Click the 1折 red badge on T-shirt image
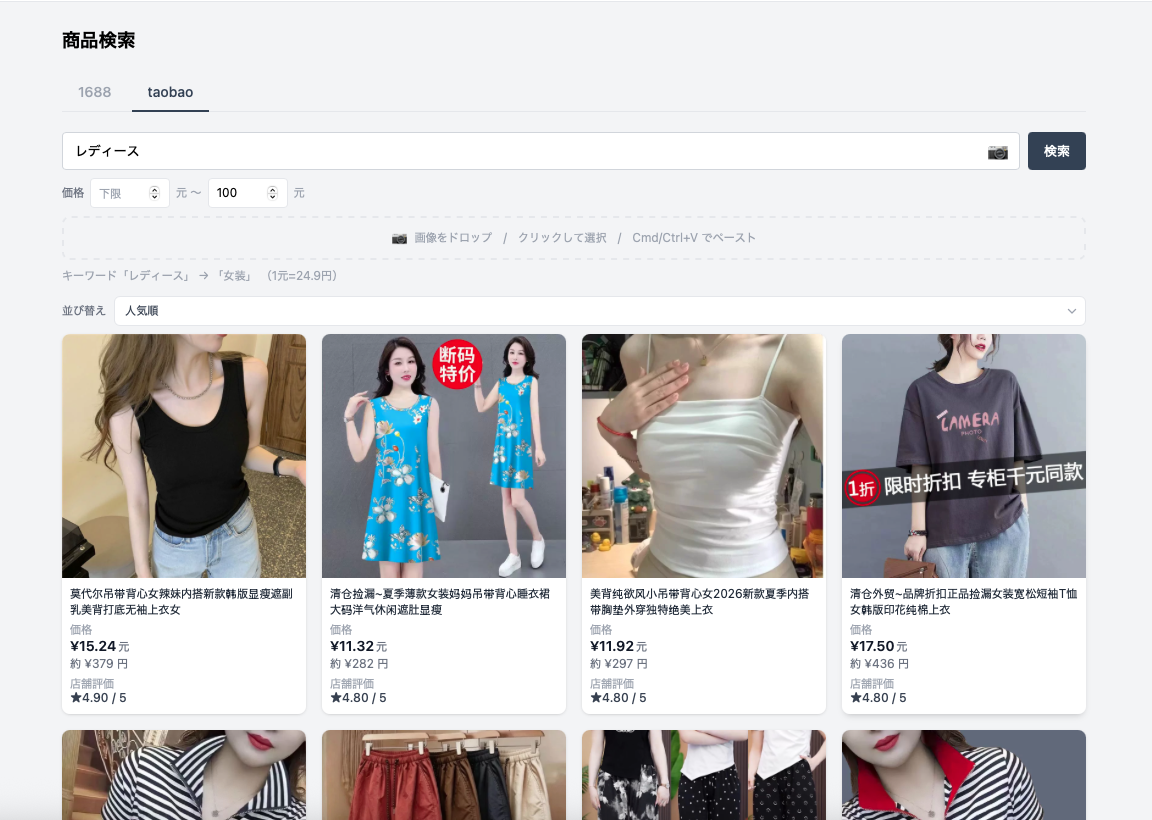This screenshot has width=1152, height=820. (x=862, y=488)
